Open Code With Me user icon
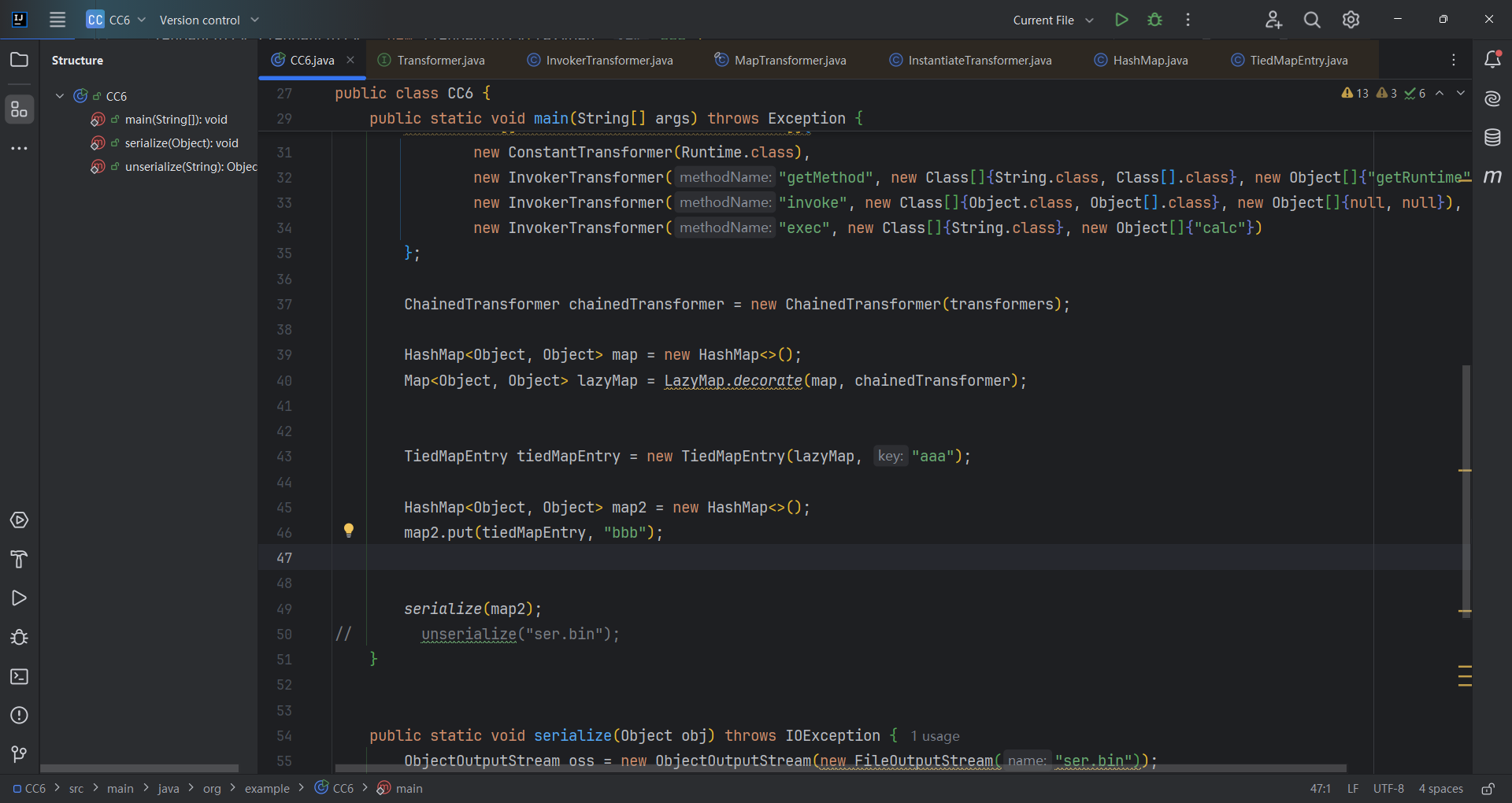 coord(1273,20)
